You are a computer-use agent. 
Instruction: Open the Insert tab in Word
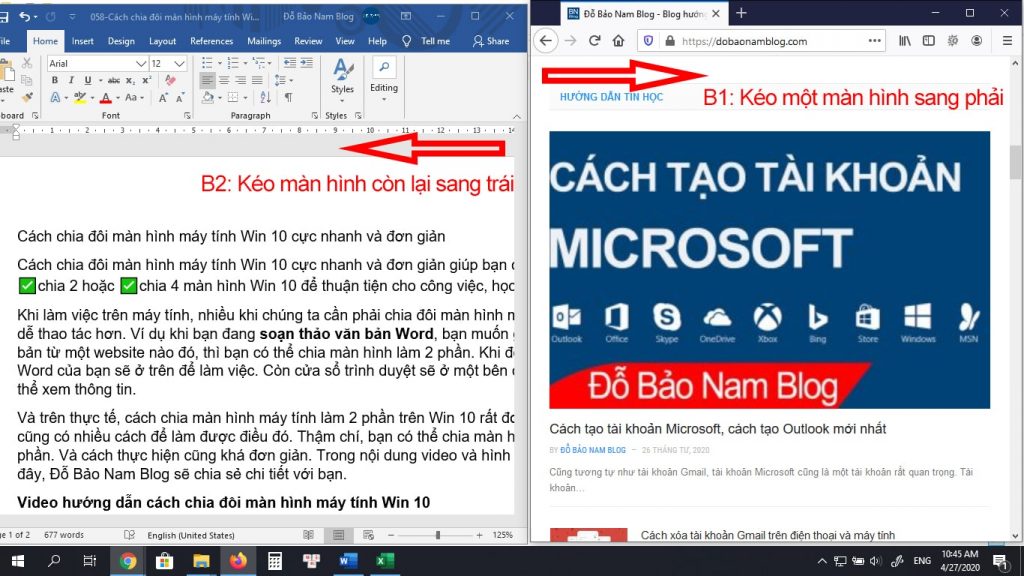(82, 40)
